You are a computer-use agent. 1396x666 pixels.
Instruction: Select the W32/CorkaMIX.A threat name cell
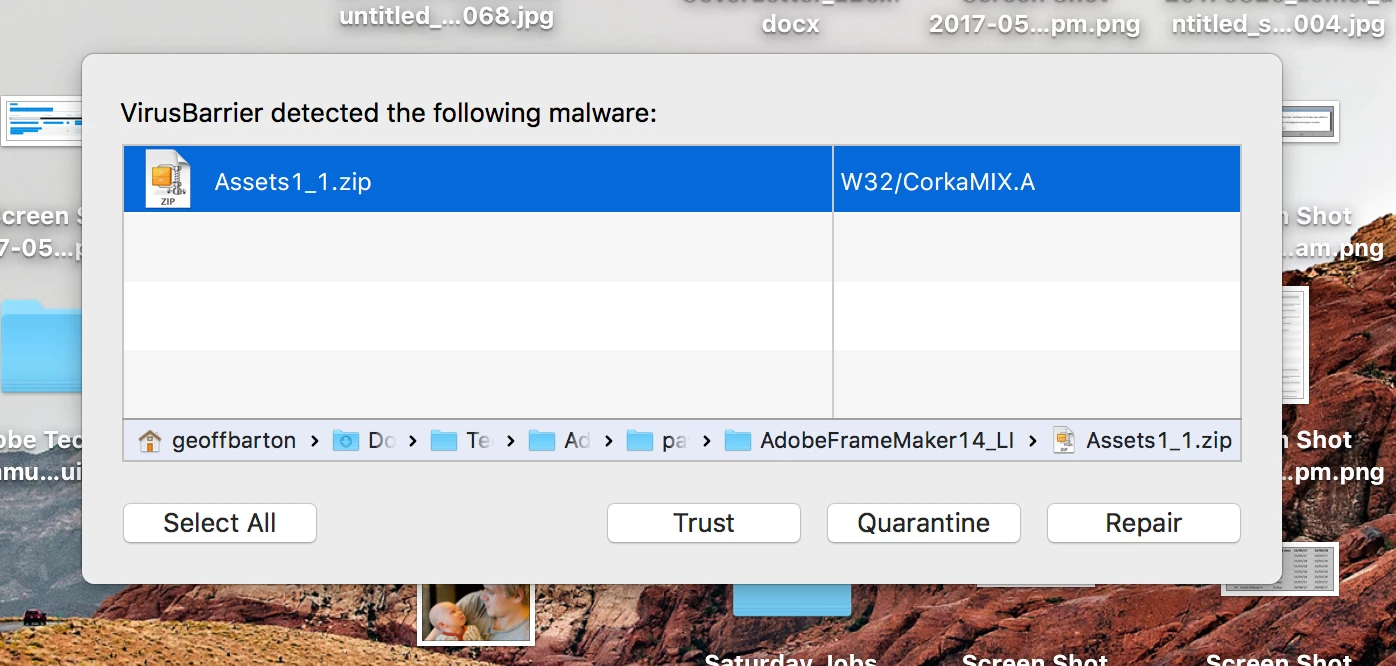(x=1037, y=179)
